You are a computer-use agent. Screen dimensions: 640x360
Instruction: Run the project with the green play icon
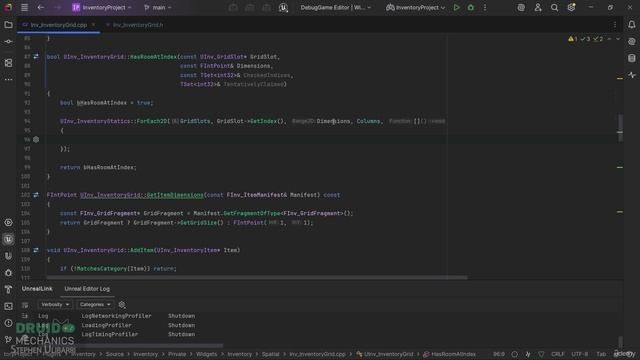(x=456, y=7)
